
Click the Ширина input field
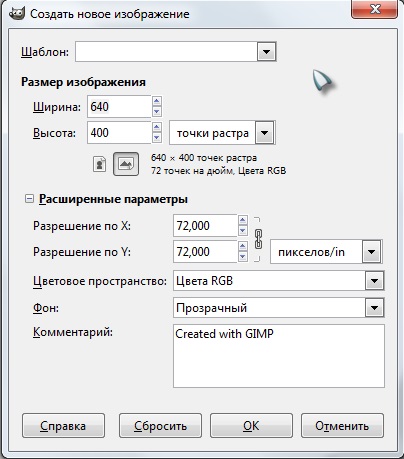click(119, 107)
